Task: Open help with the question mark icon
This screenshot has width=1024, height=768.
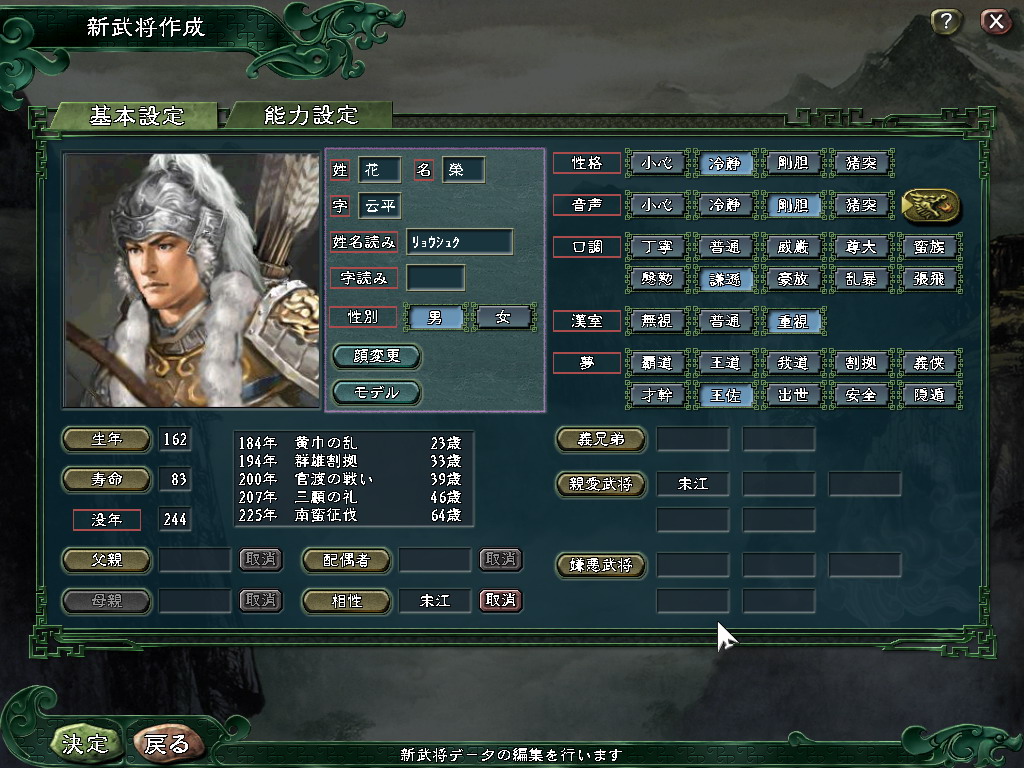Action: [946, 22]
